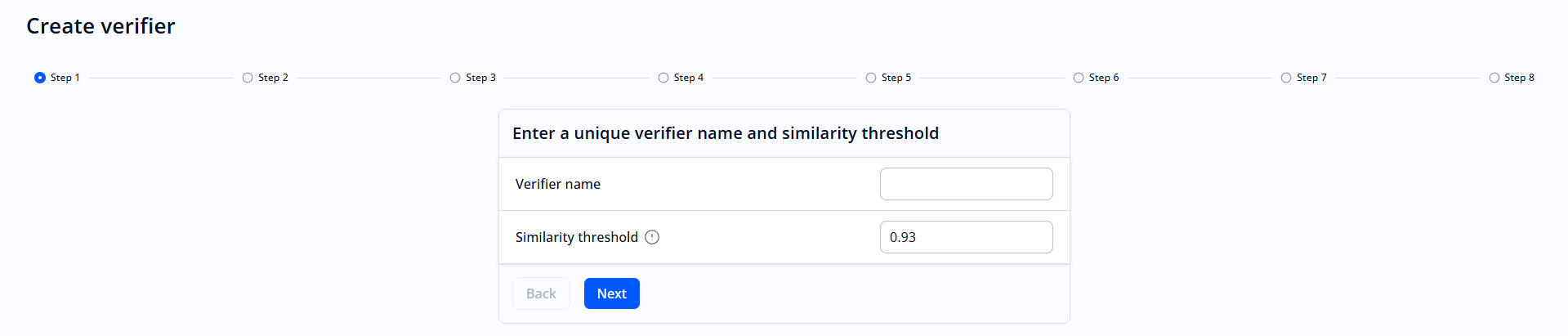Click the connector line between Step 1 and Step 2
Screen dimensions: 1568x336
[x=161, y=78]
